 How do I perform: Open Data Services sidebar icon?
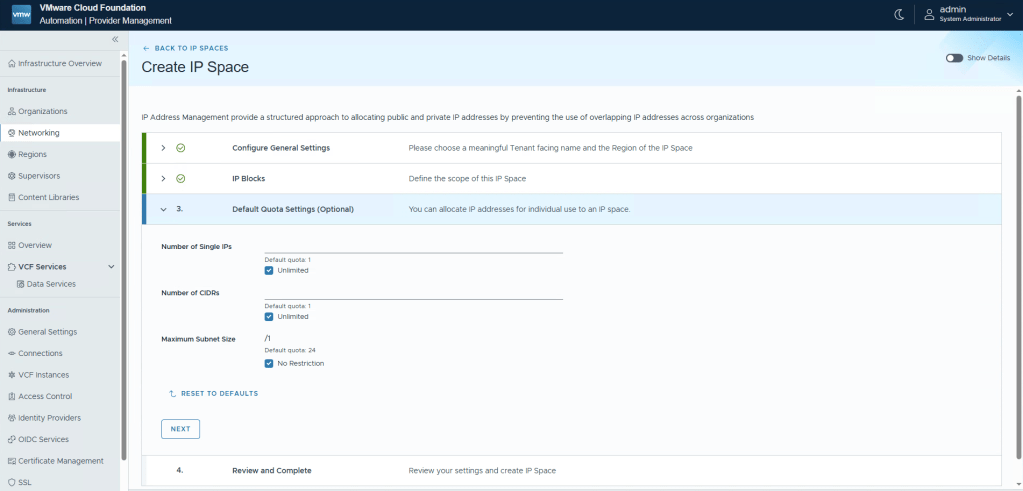click(x=21, y=284)
